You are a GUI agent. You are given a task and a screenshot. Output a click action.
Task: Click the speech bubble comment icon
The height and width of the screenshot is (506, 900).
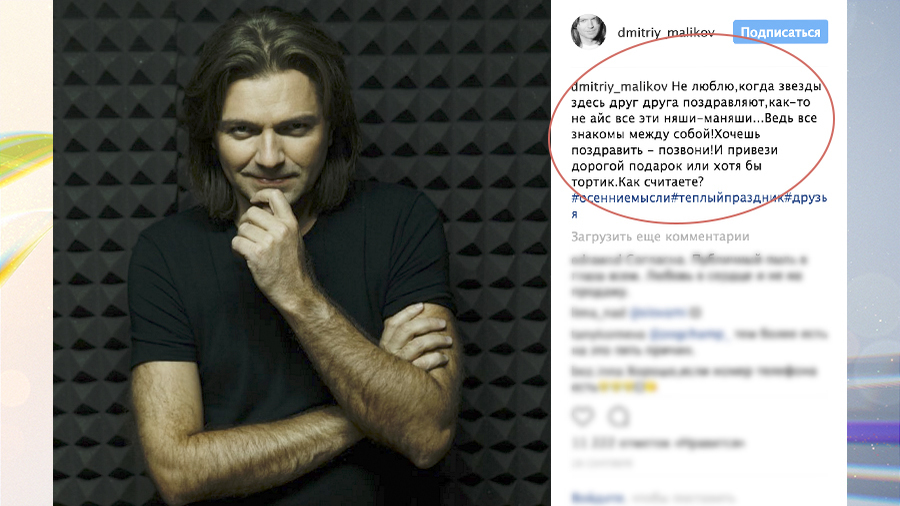coord(619,417)
